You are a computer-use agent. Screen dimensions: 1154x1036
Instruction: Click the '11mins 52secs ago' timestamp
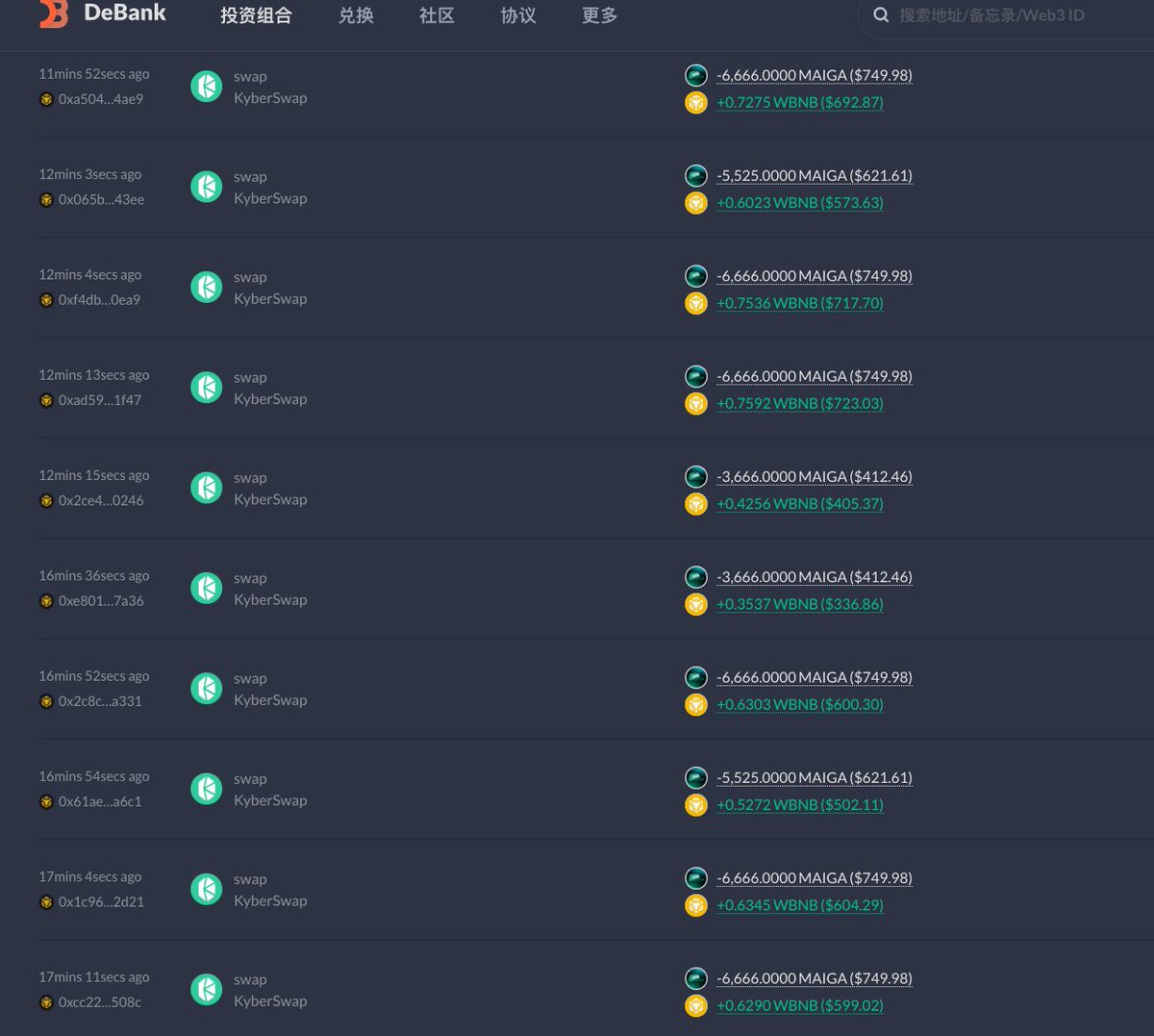click(94, 74)
